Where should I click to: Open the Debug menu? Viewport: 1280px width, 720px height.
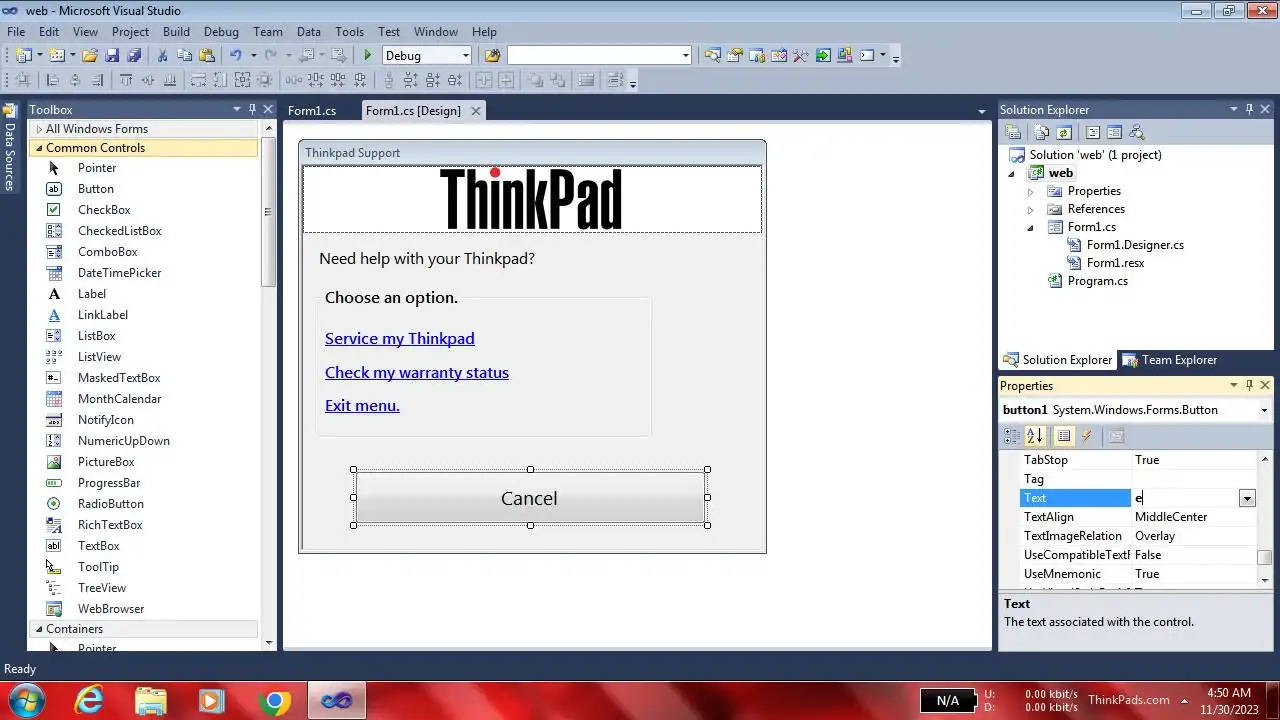coord(221,32)
